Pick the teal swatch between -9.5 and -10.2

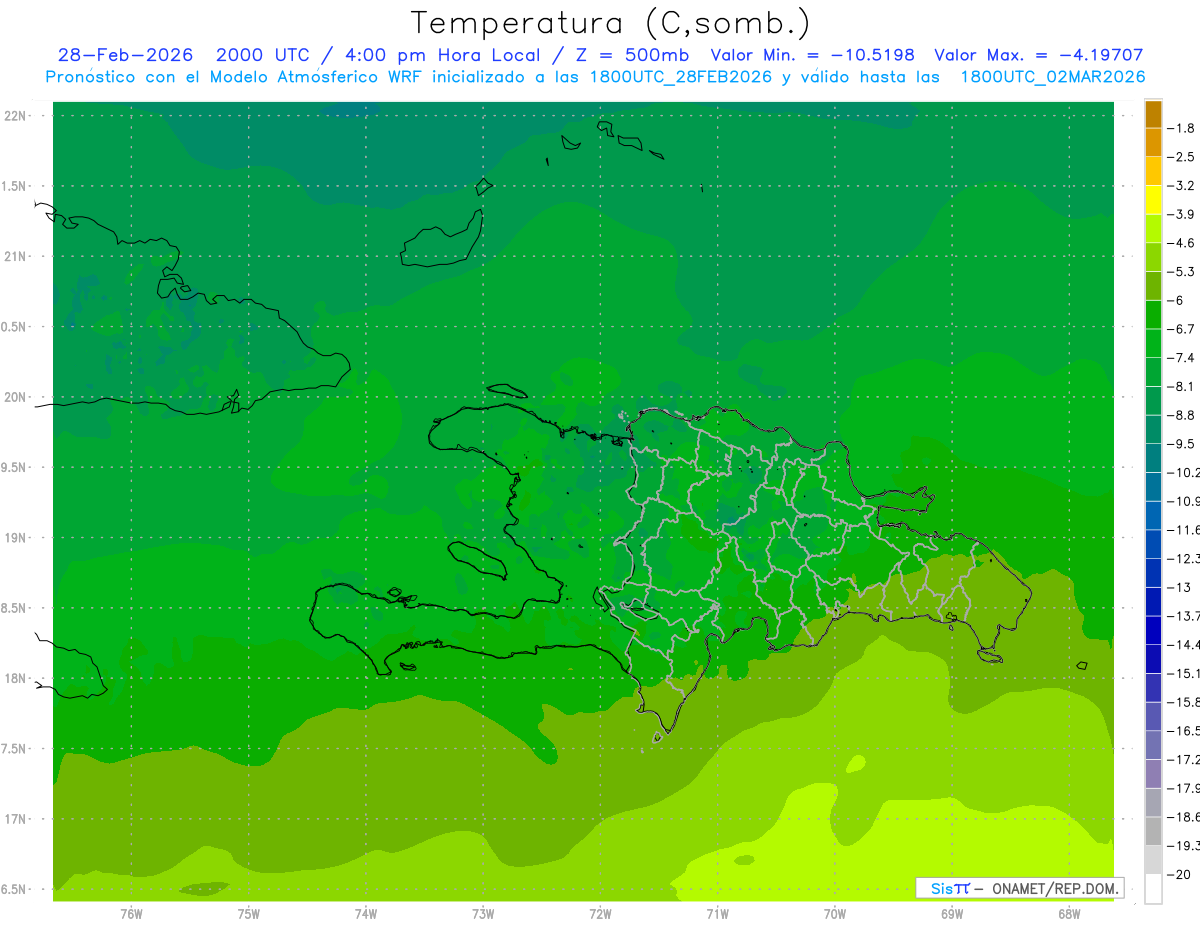click(1153, 458)
